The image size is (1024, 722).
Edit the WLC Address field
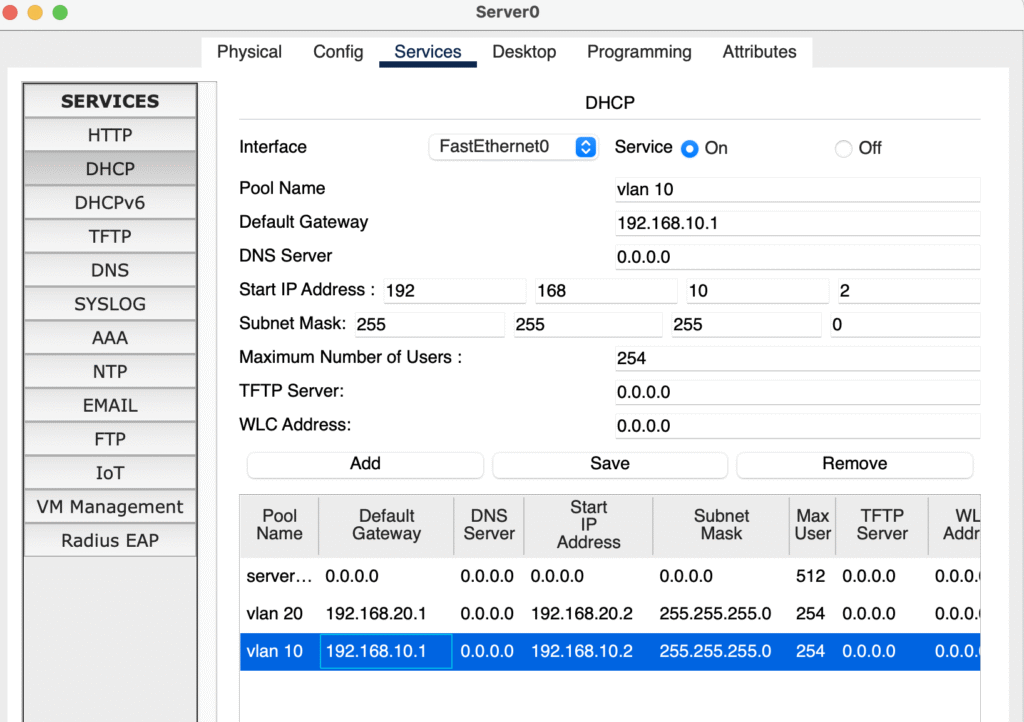click(797, 426)
